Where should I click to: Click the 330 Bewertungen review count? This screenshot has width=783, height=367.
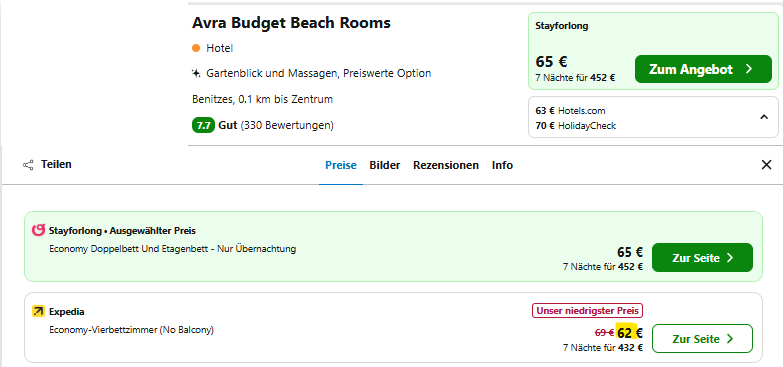pos(287,125)
